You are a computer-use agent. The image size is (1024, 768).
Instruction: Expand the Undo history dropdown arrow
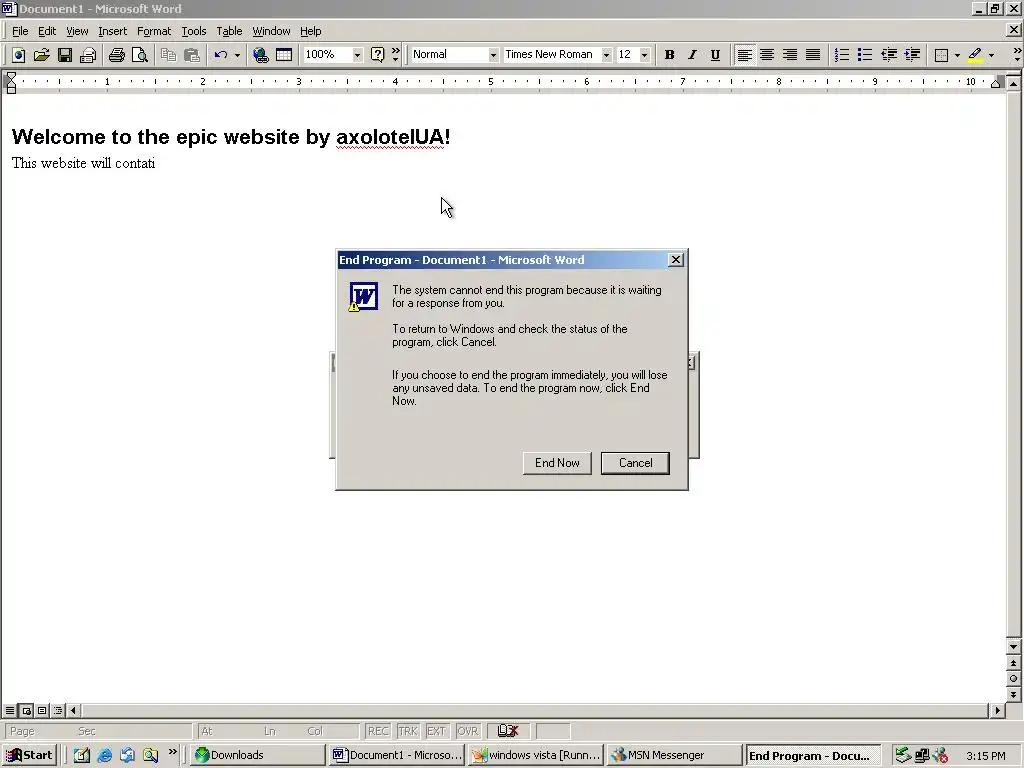(237, 55)
